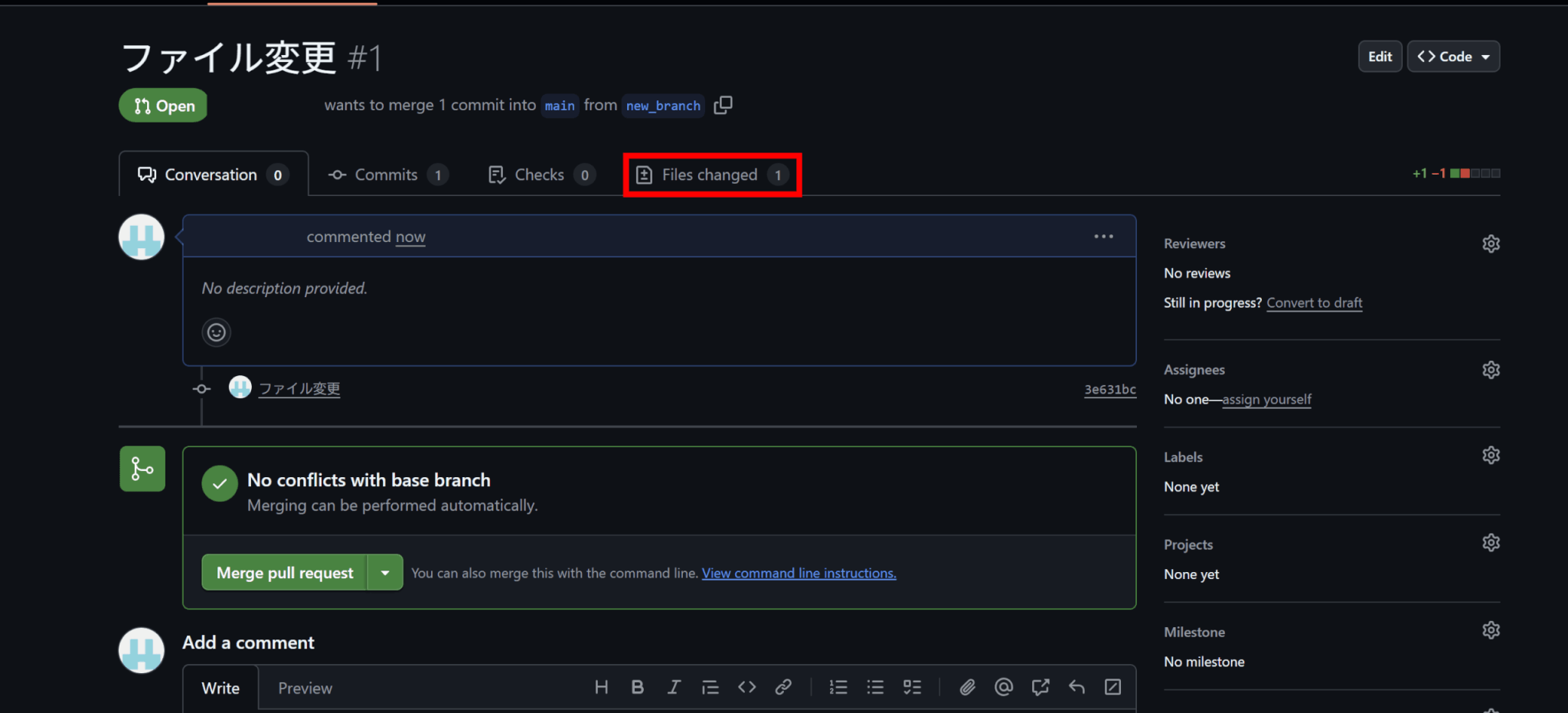Screen dimensions: 1568x713
Task: Open the Code dropdown button
Action: (1453, 57)
